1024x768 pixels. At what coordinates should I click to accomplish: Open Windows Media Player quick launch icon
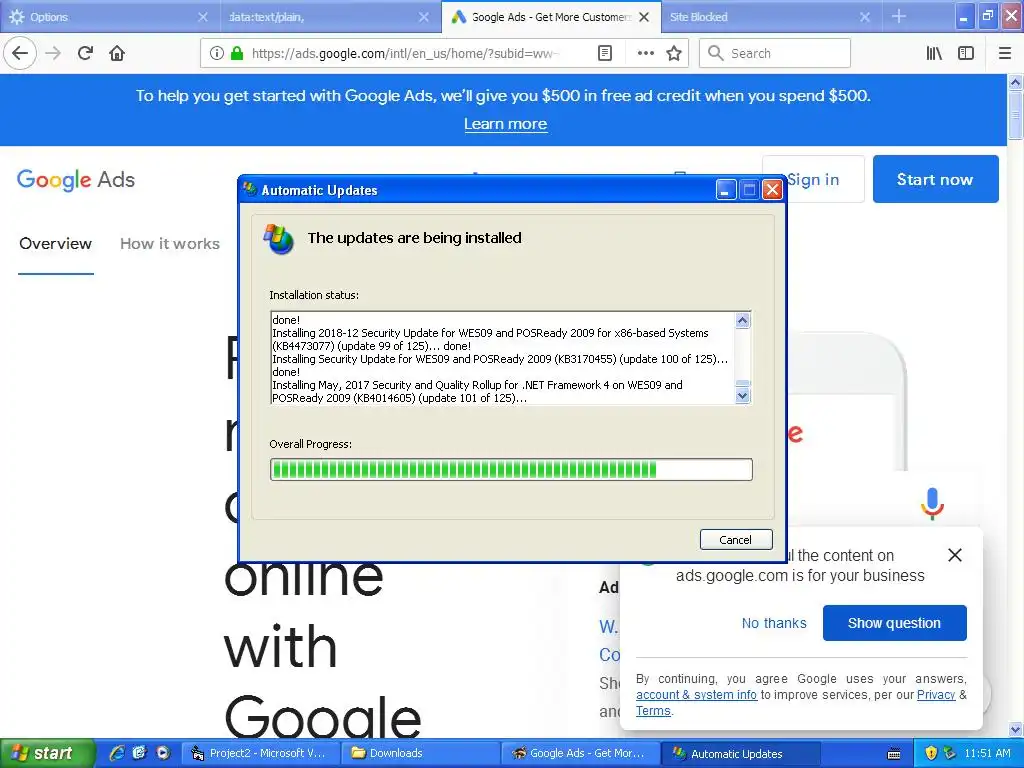pyautogui.click(x=162, y=753)
